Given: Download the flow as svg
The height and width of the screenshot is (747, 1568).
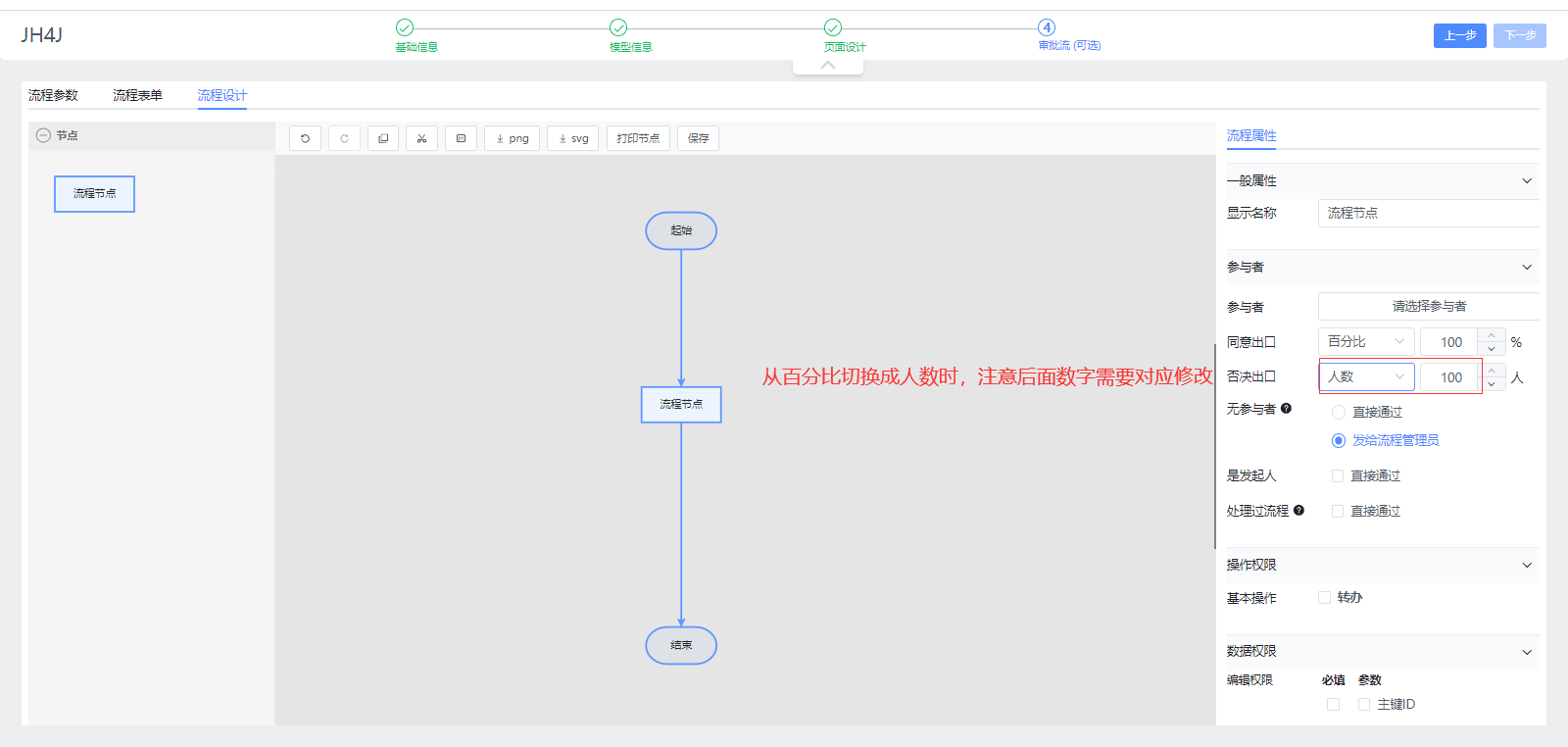Looking at the screenshot, I should pos(573,138).
